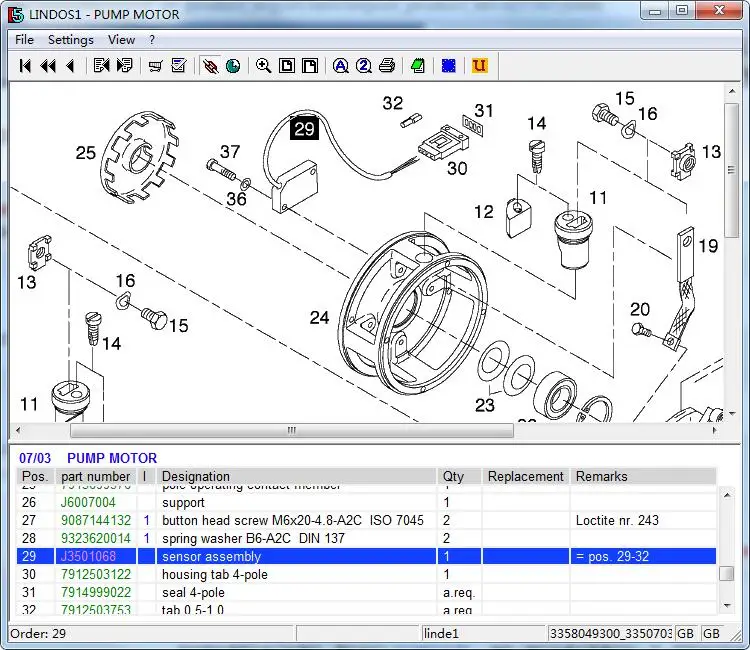Click diagram scroll right arrow
Viewport: 750px width, 650px height.
tap(715, 430)
